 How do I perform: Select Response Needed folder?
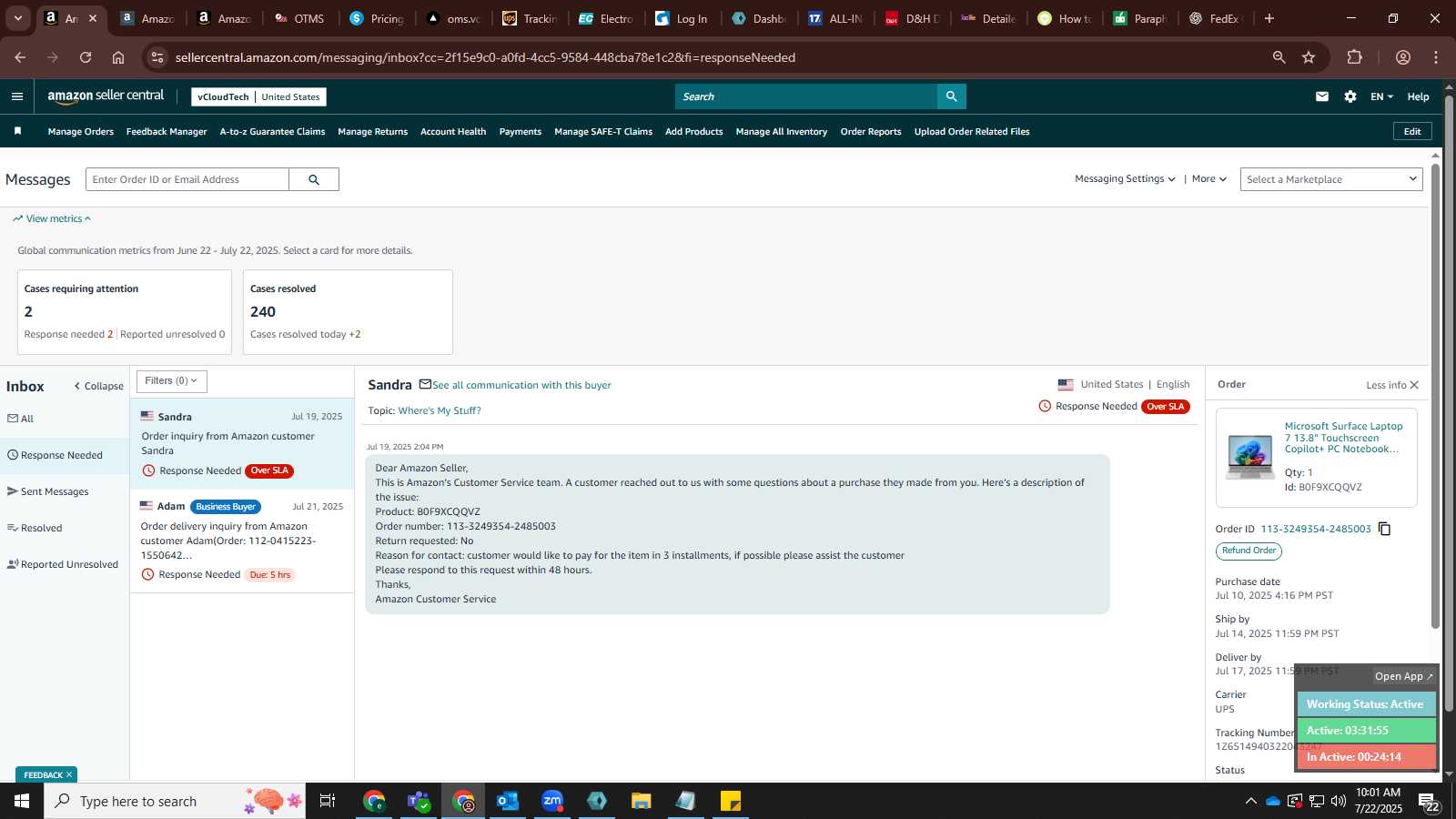click(56, 455)
